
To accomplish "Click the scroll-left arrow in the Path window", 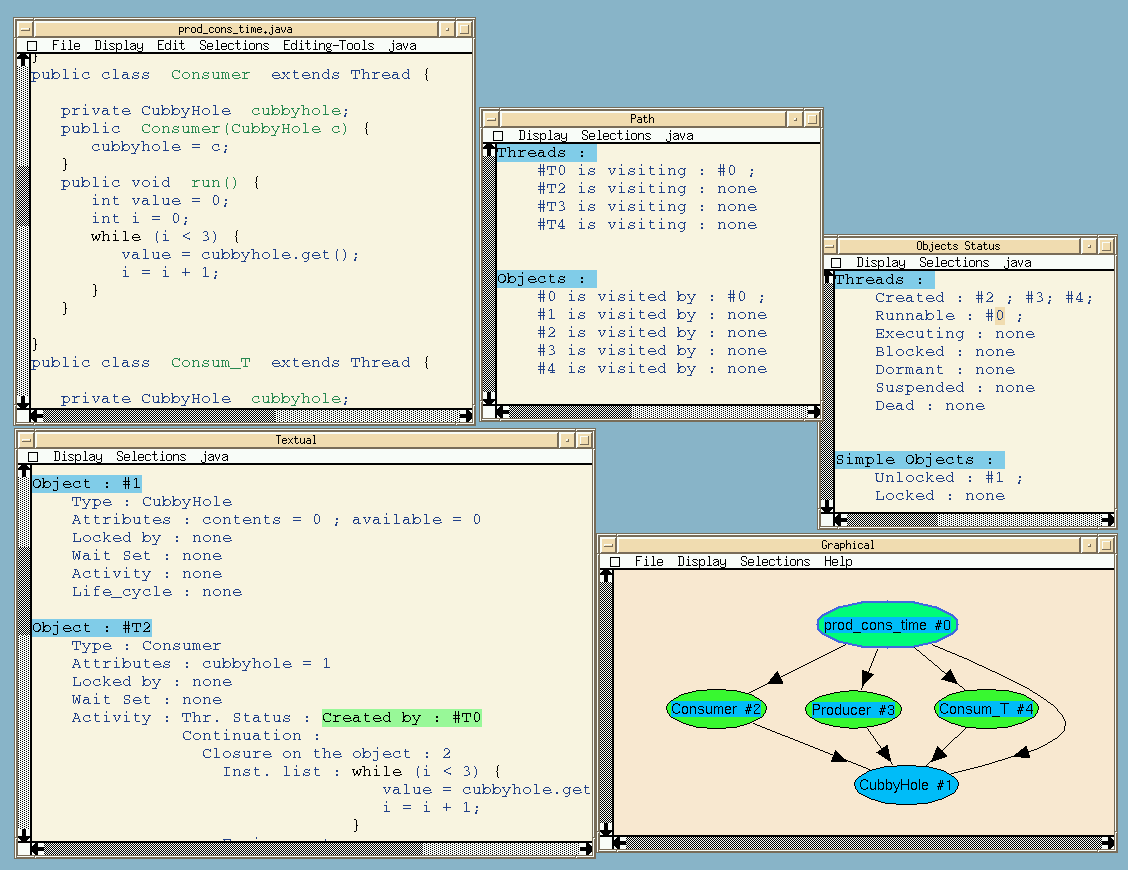I will 502,412.
